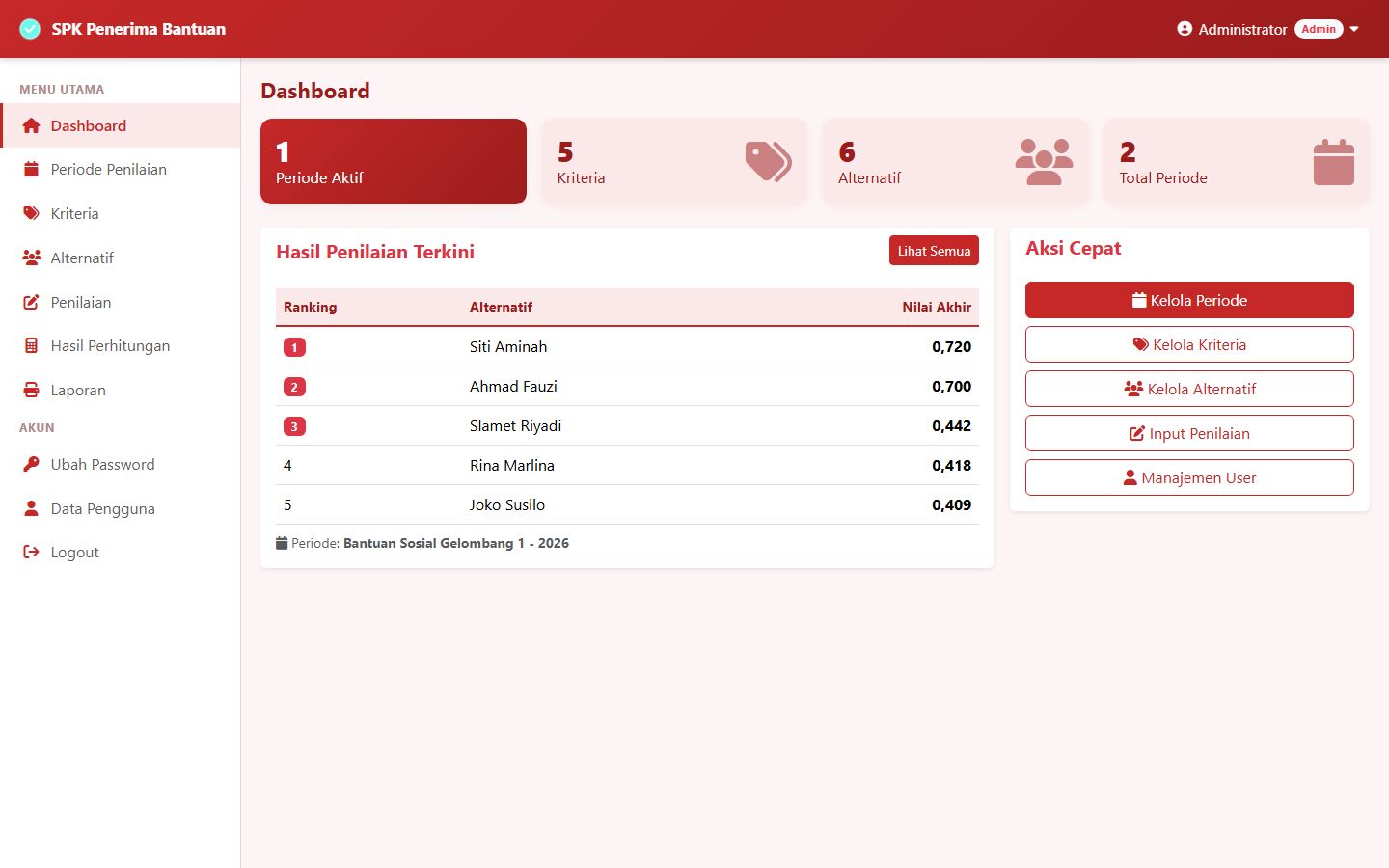1389x868 pixels.
Task: Click the user icon beside Data Pengguna
Action: click(31, 508)
